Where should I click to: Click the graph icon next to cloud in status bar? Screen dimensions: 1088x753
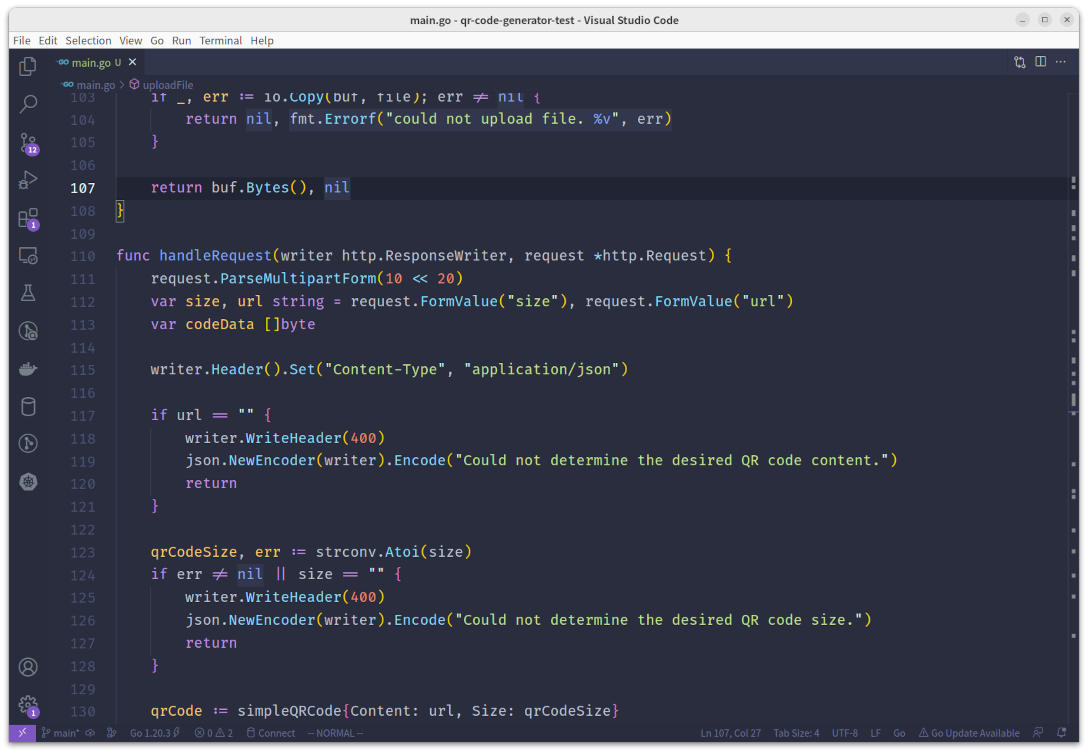point(111,733)
